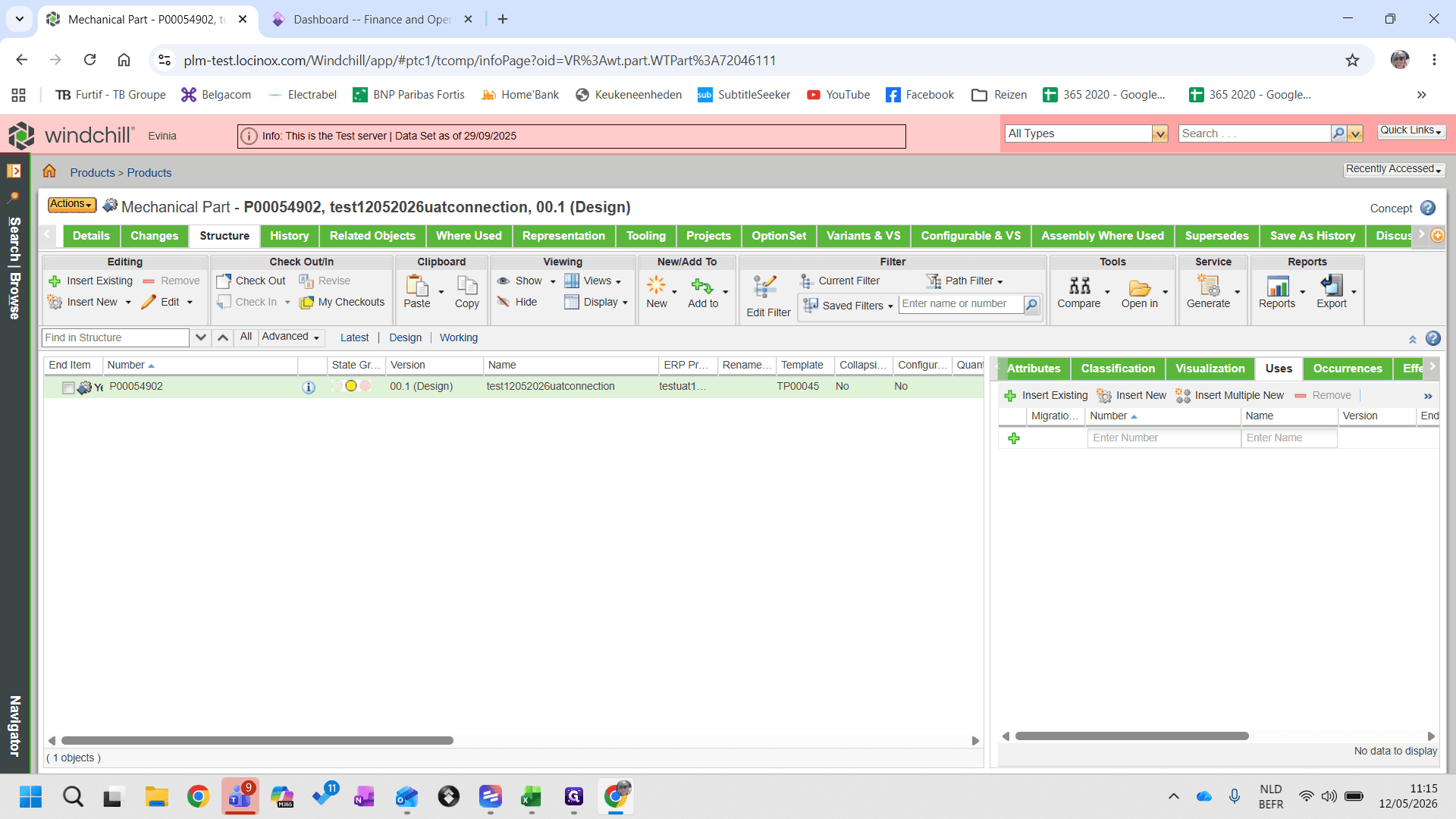The image size is (1456, 819).
Task: Tick the checkbox for row P00054902
Action: [x=67, y=388]
